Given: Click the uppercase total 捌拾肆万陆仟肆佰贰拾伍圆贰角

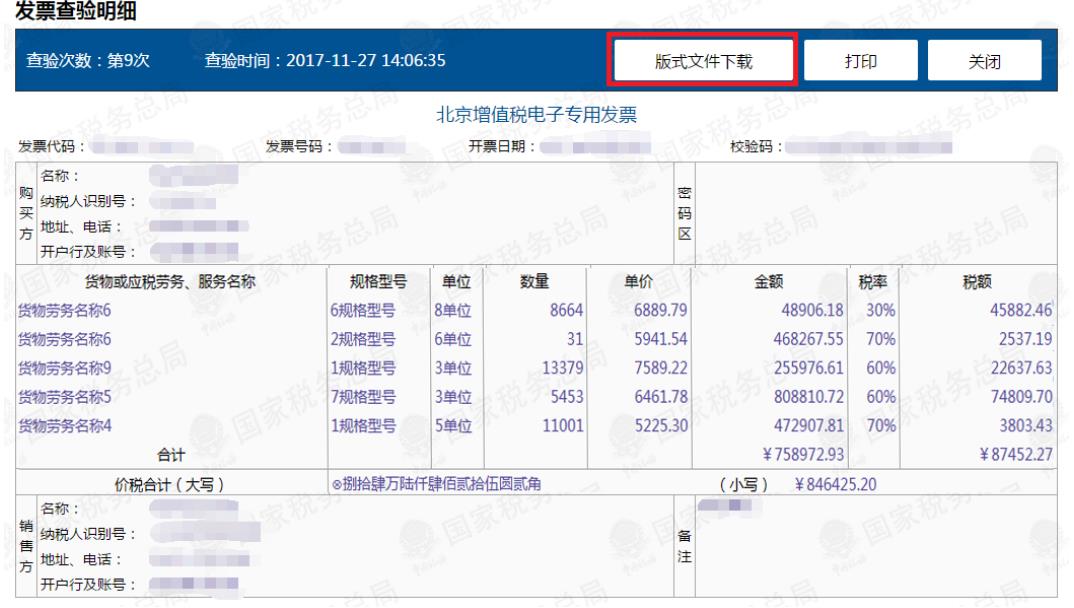Looking at the screenshot, I should (441, 485).
